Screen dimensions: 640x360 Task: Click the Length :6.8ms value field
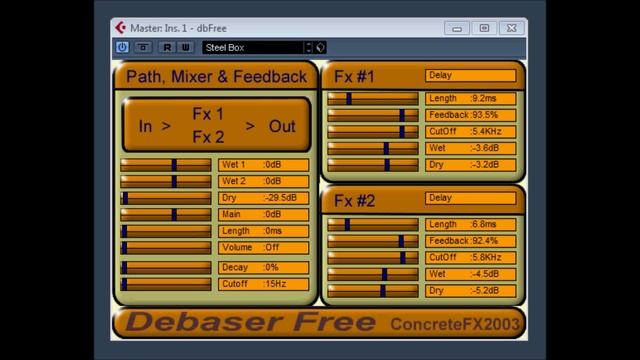point(470,224)
